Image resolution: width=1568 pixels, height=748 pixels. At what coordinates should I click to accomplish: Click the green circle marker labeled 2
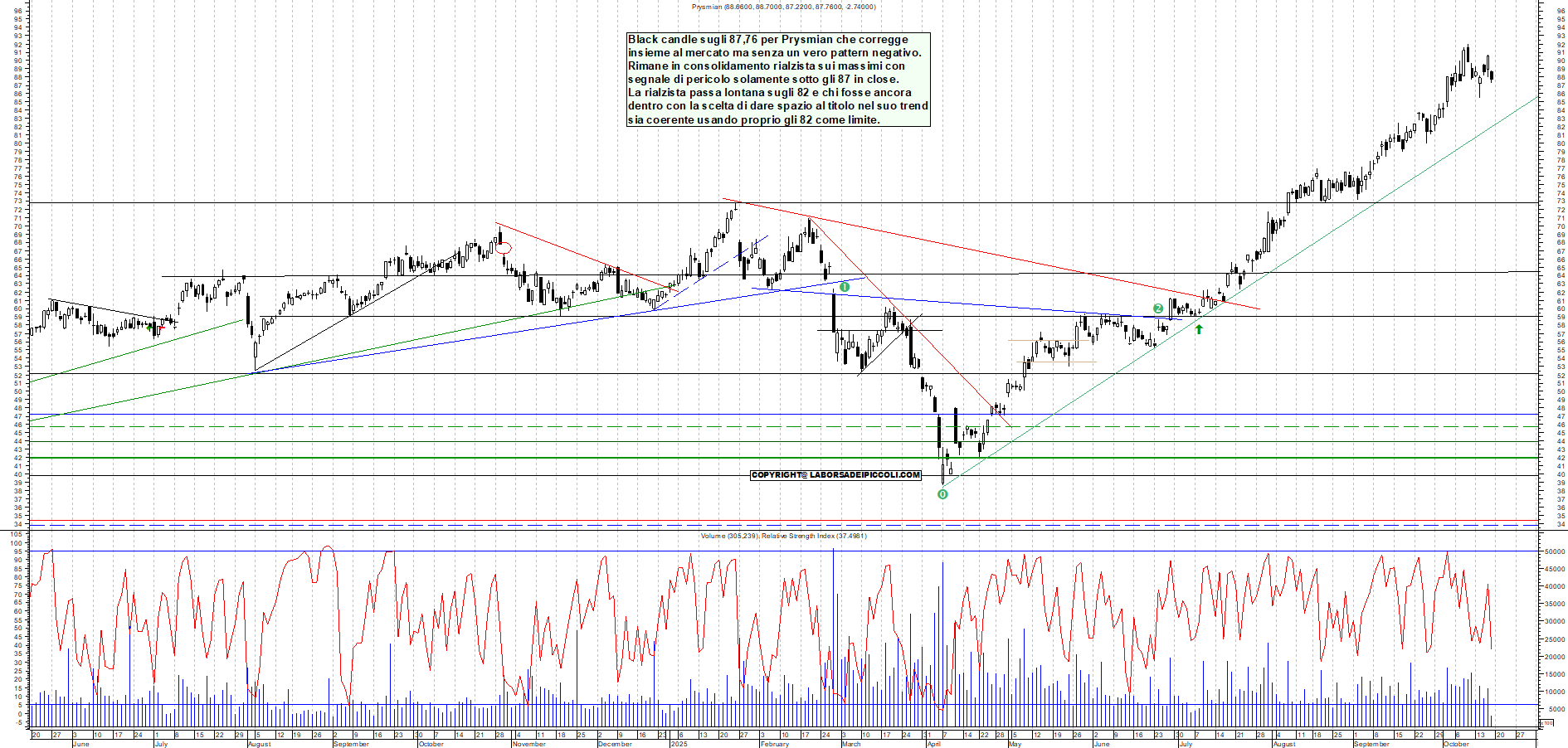coord(1158,308)
